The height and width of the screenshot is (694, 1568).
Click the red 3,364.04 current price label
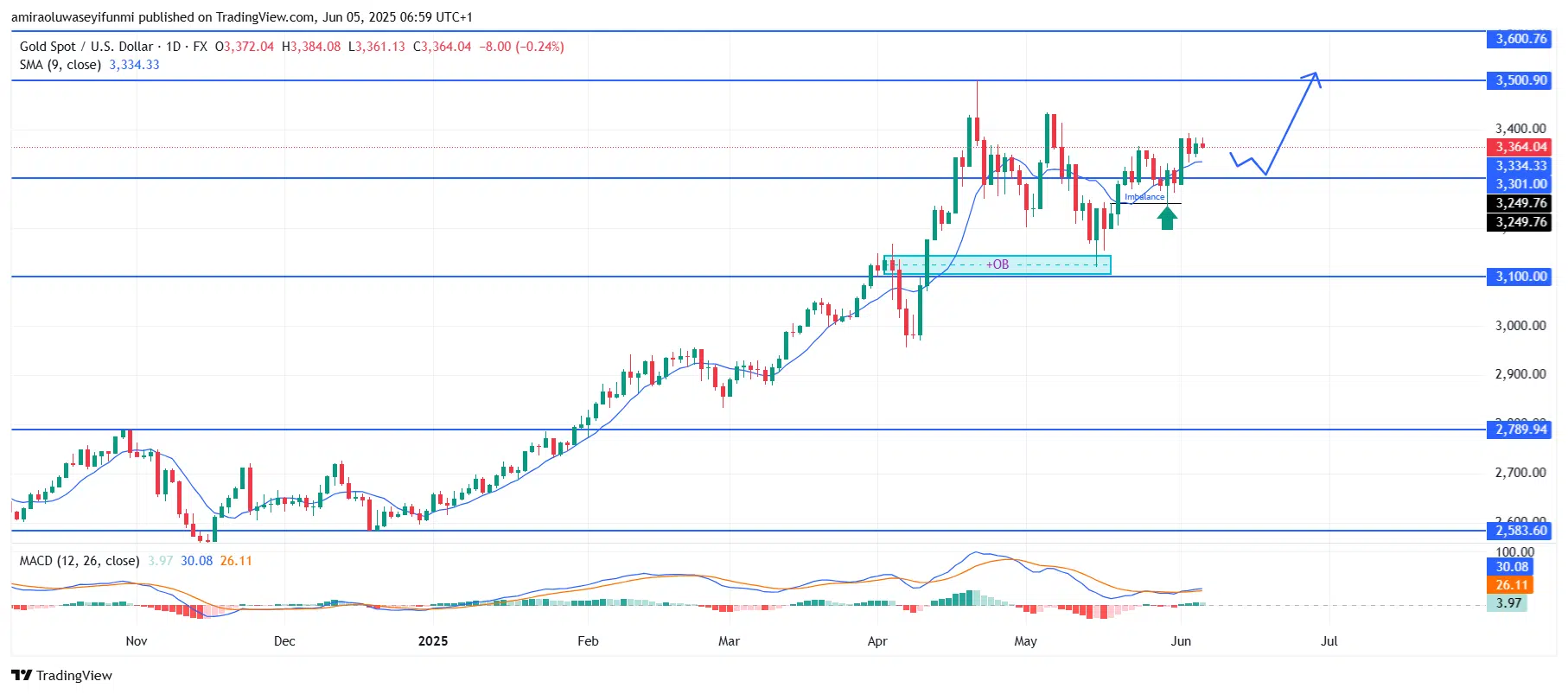pyautogui.click(x=1520, y=147)
